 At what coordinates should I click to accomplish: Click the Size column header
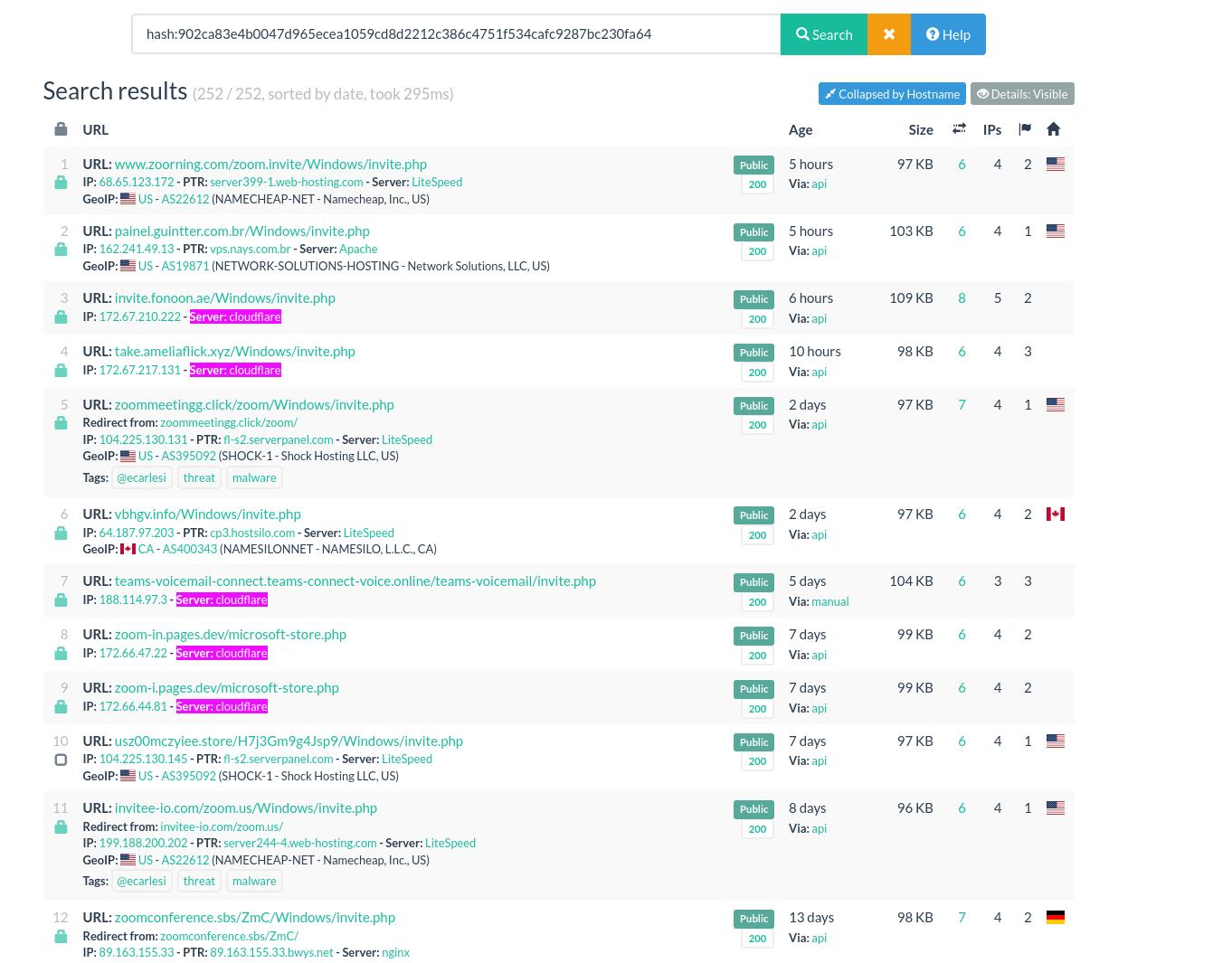(921, 130)
